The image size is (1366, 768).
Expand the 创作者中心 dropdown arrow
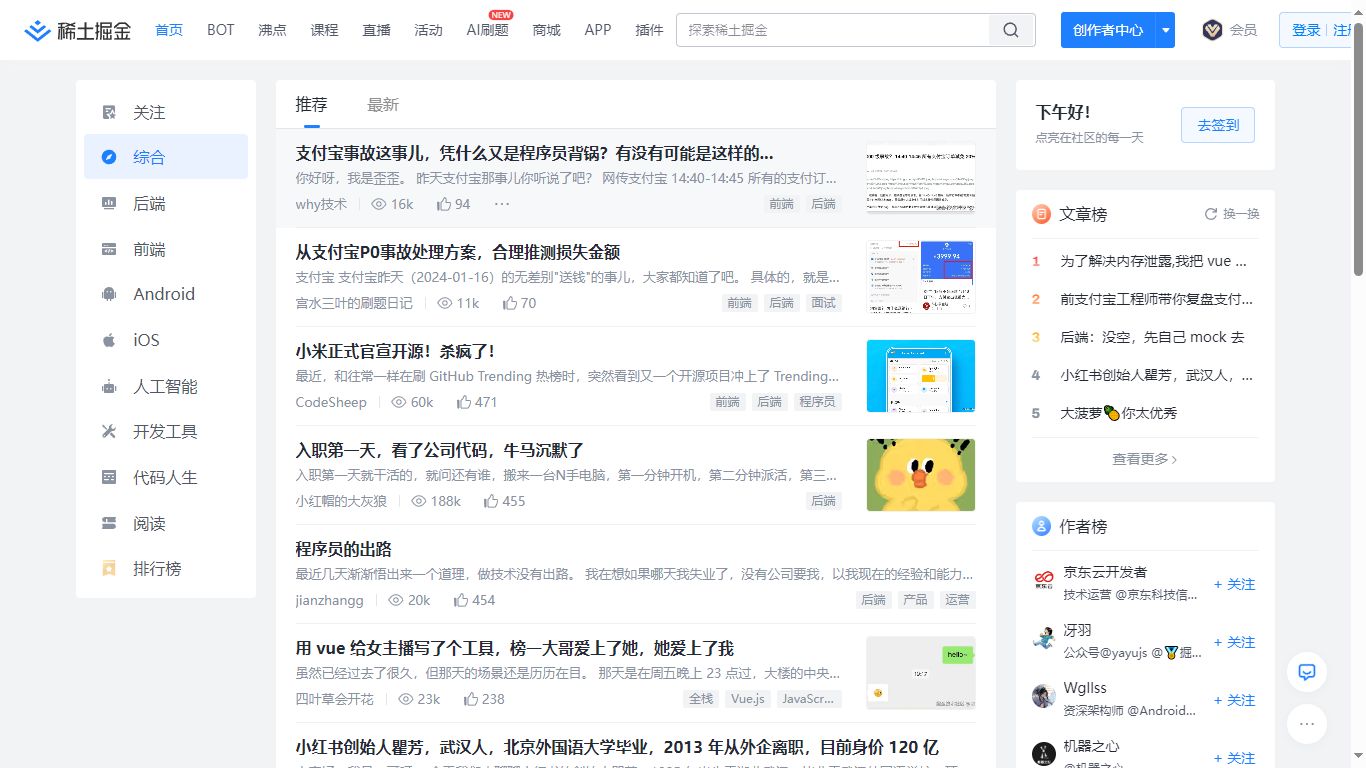point(1165,30)
